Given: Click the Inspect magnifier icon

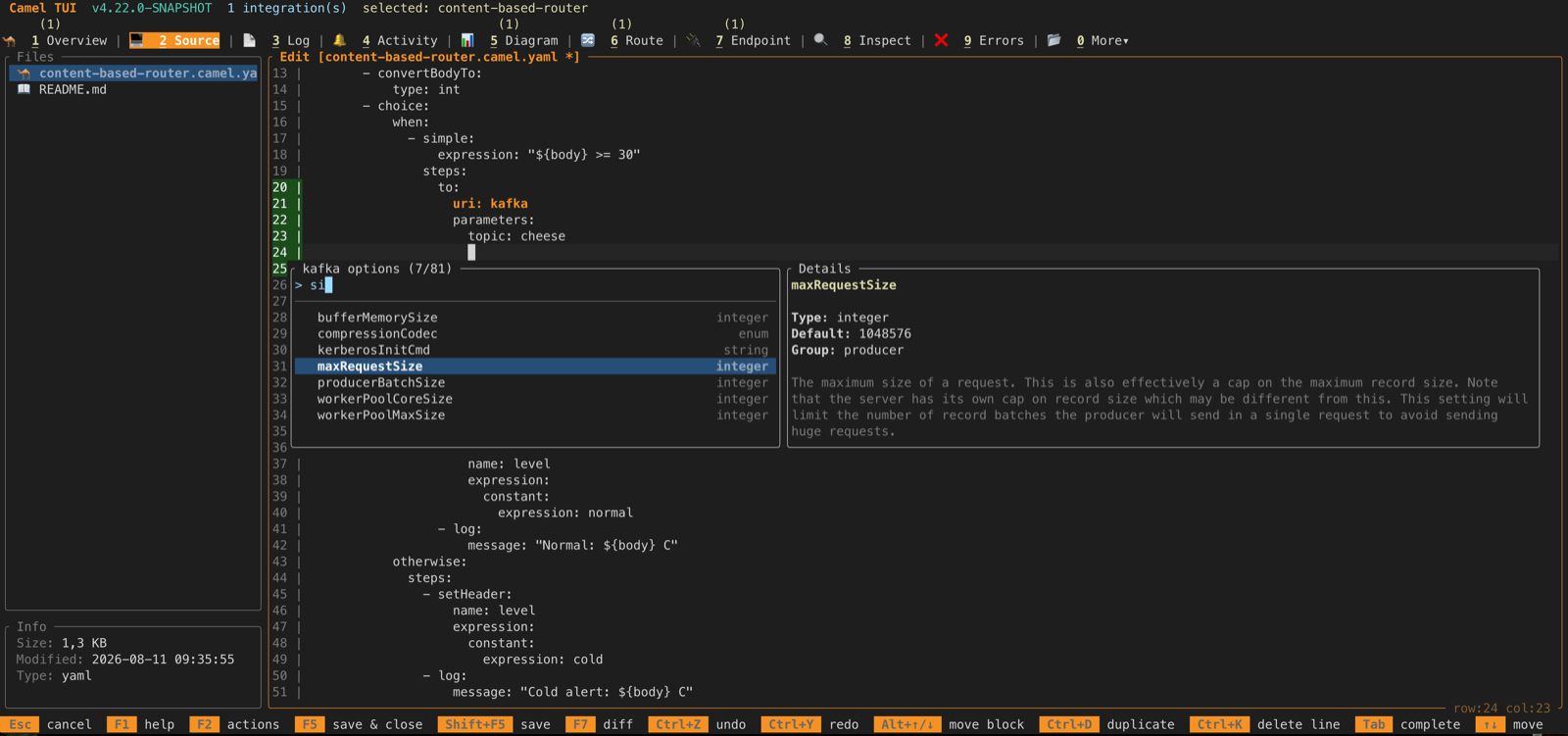Looking at the screenshot, I should pyautogui.click(x=821, y=41).
